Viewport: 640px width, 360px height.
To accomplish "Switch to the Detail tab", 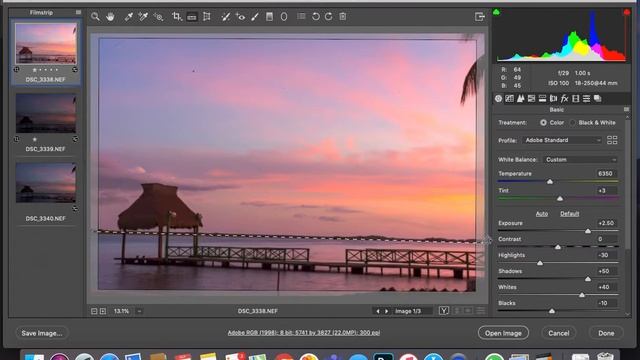I will [x=520, y=98].
